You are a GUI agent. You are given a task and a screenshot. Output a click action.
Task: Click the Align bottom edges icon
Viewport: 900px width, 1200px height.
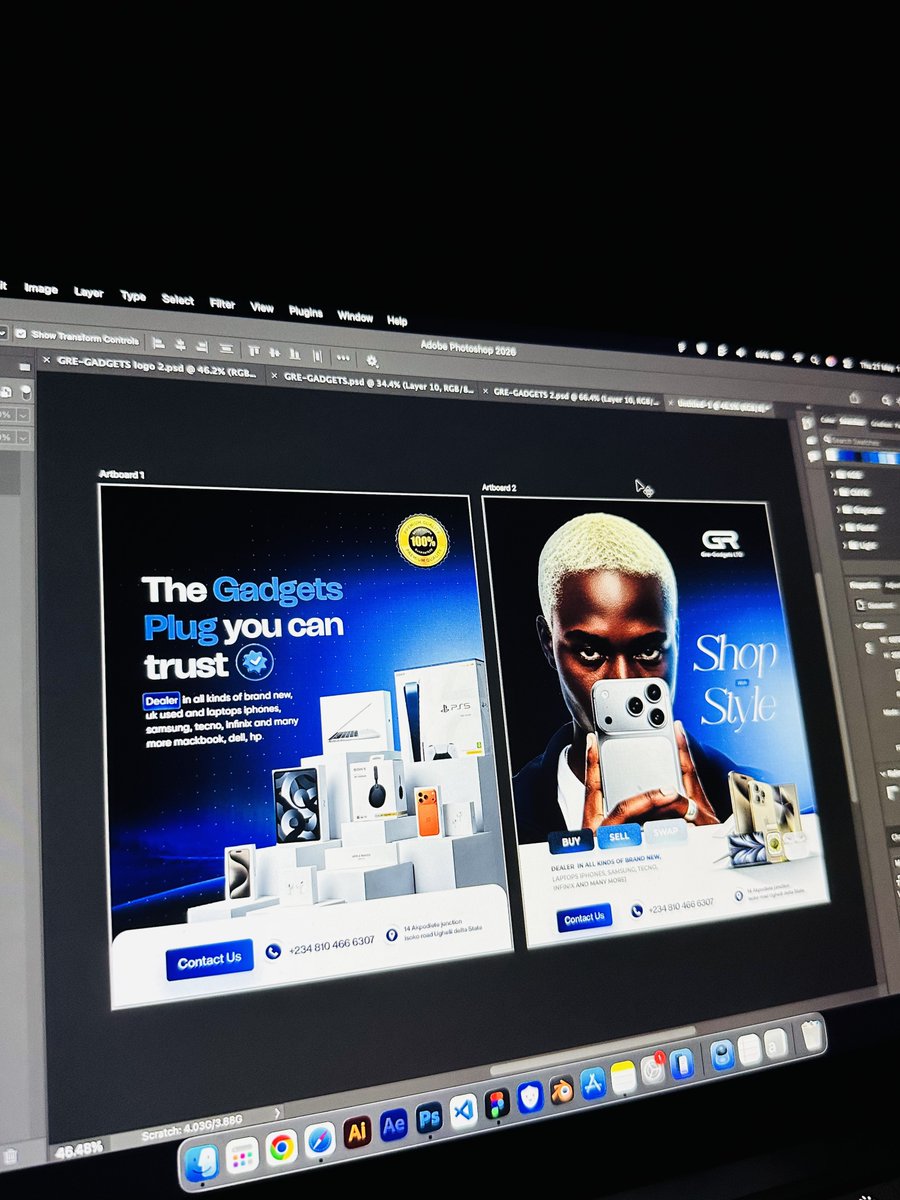[294, 354]
